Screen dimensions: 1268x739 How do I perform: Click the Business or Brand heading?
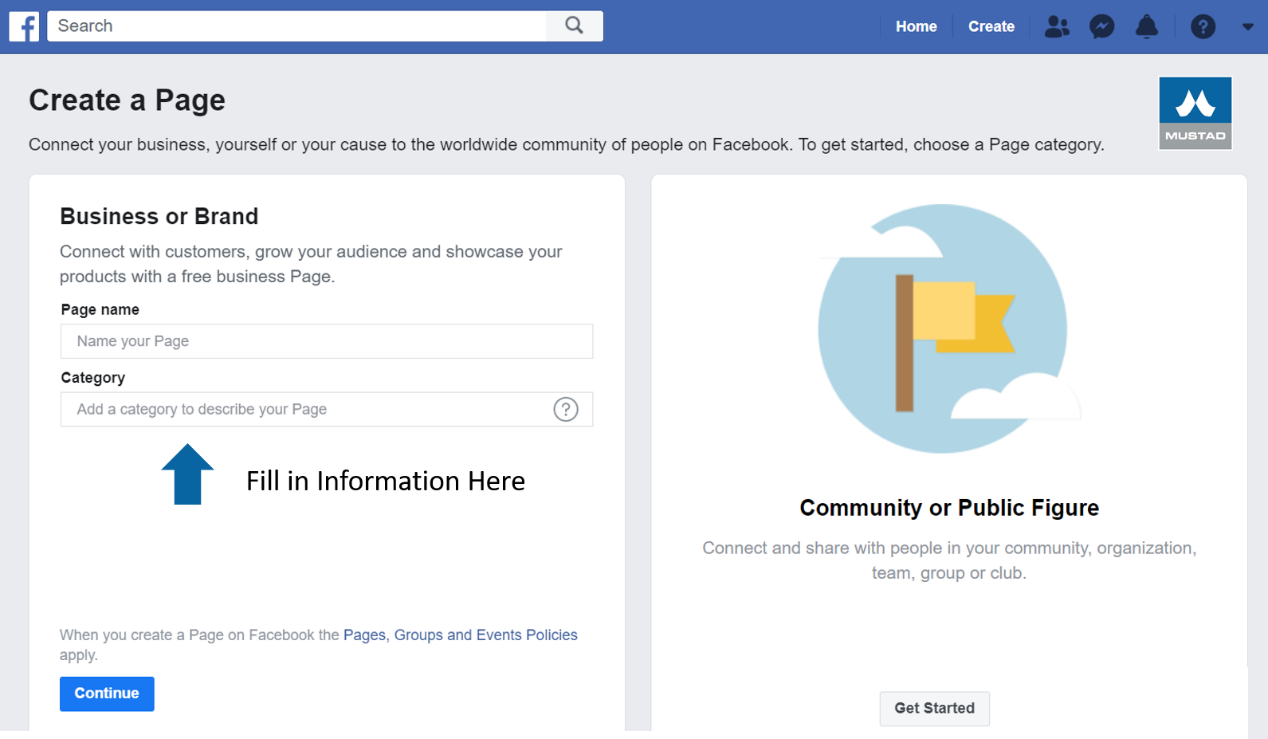pyautogui.click(x=159, y=216)
